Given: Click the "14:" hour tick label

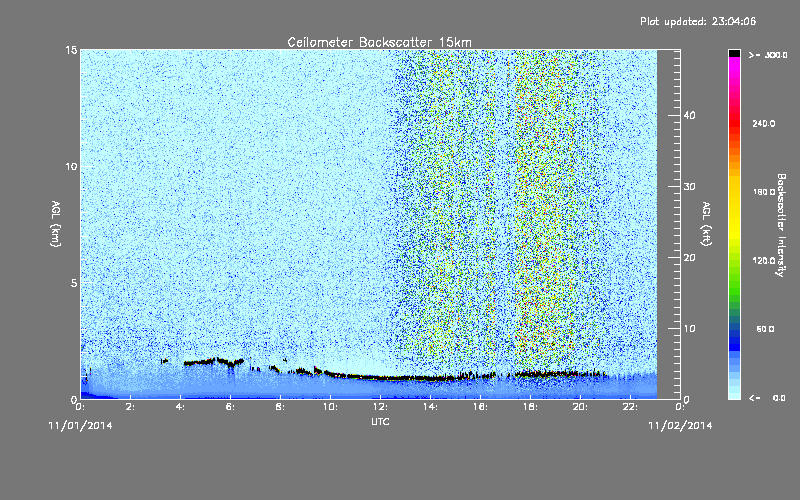Looking at the screenshot, I should pyautogui.click(x=430, y=407).
